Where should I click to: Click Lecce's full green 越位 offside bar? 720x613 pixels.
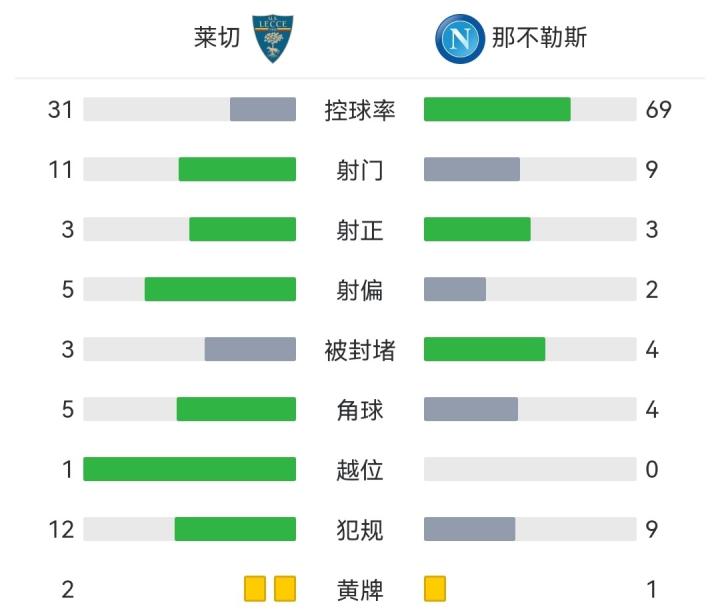pos(189,469)
